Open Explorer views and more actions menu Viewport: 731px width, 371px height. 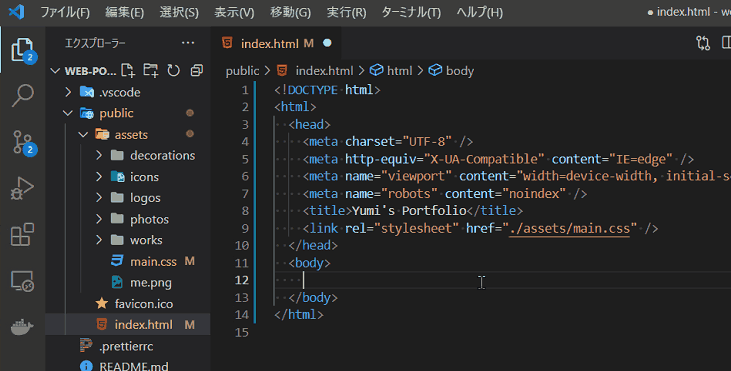tap(188, 43)
